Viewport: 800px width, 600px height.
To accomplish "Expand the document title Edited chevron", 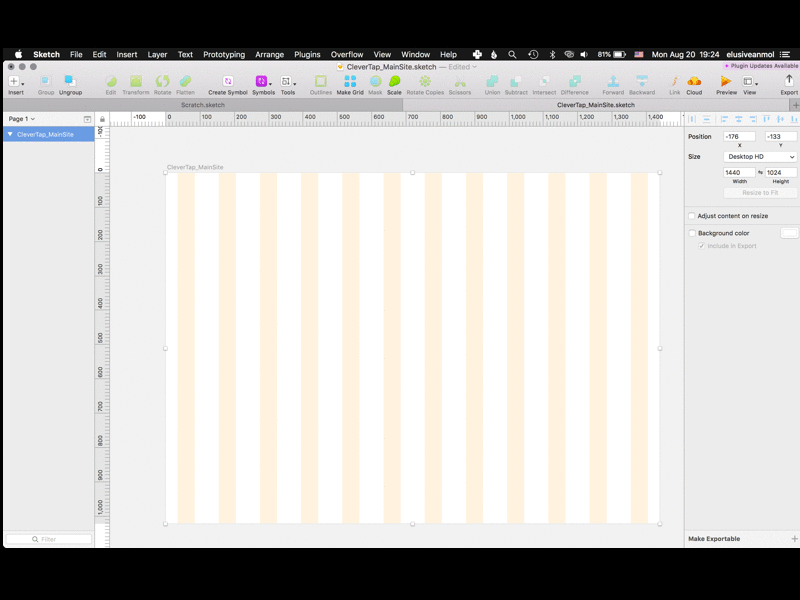I will [x=474, y=67].
